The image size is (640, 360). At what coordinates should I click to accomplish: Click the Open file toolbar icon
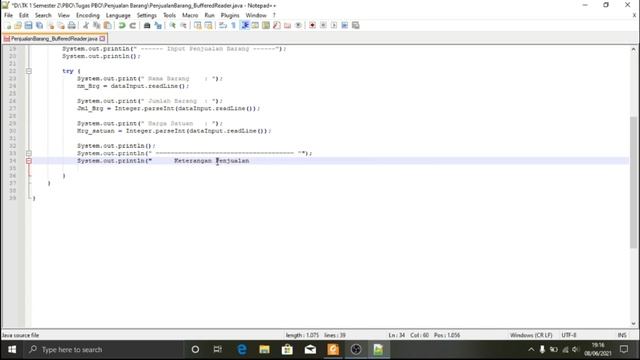(18, 25)
